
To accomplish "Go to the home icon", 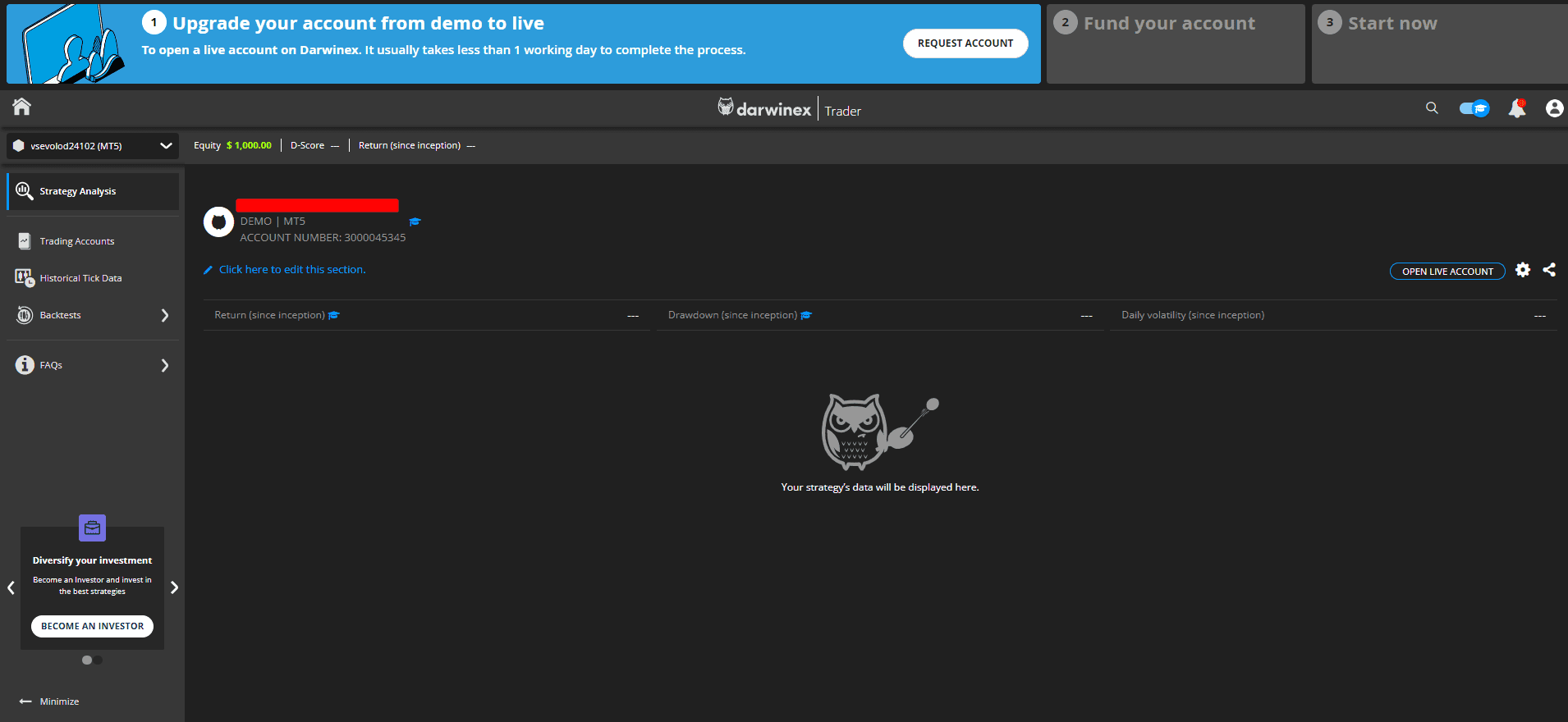I will point(22,107).
